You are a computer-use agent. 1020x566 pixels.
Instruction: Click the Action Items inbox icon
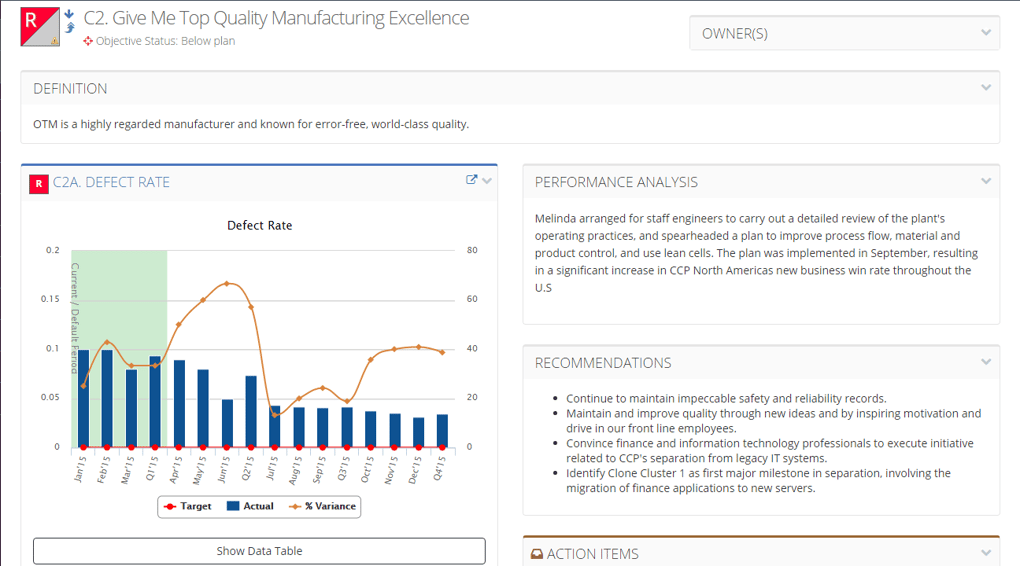click(537, 554)
